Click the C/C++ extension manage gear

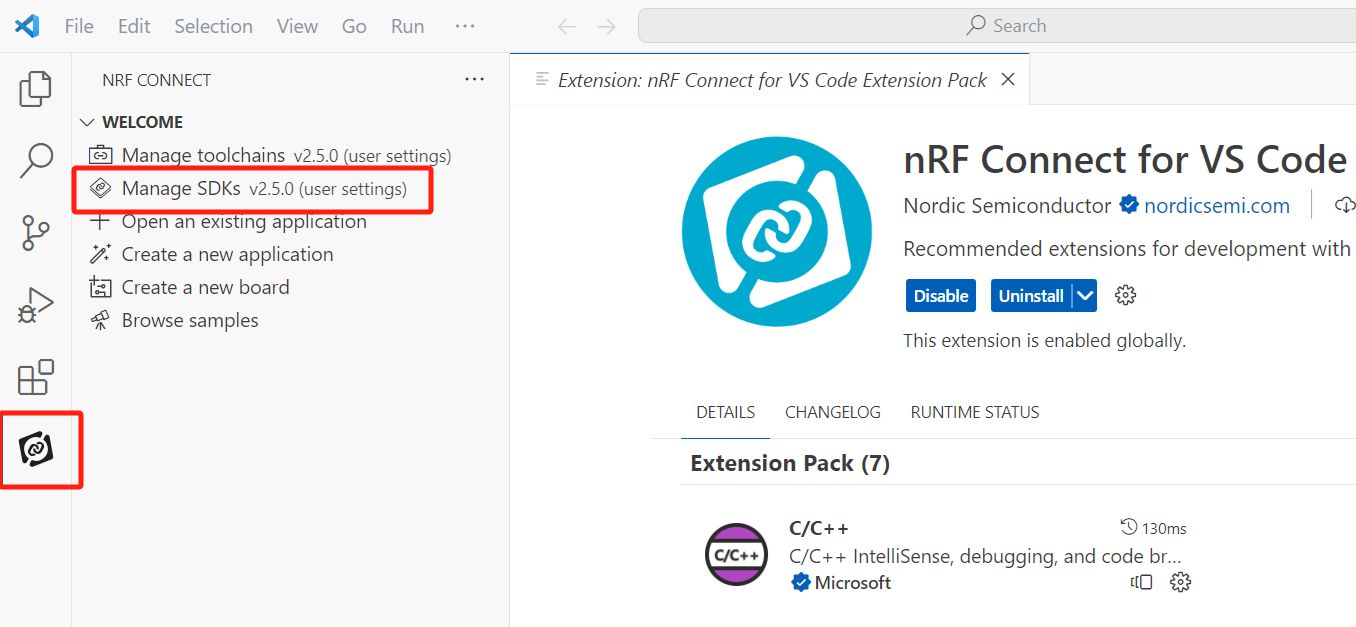1180,582
